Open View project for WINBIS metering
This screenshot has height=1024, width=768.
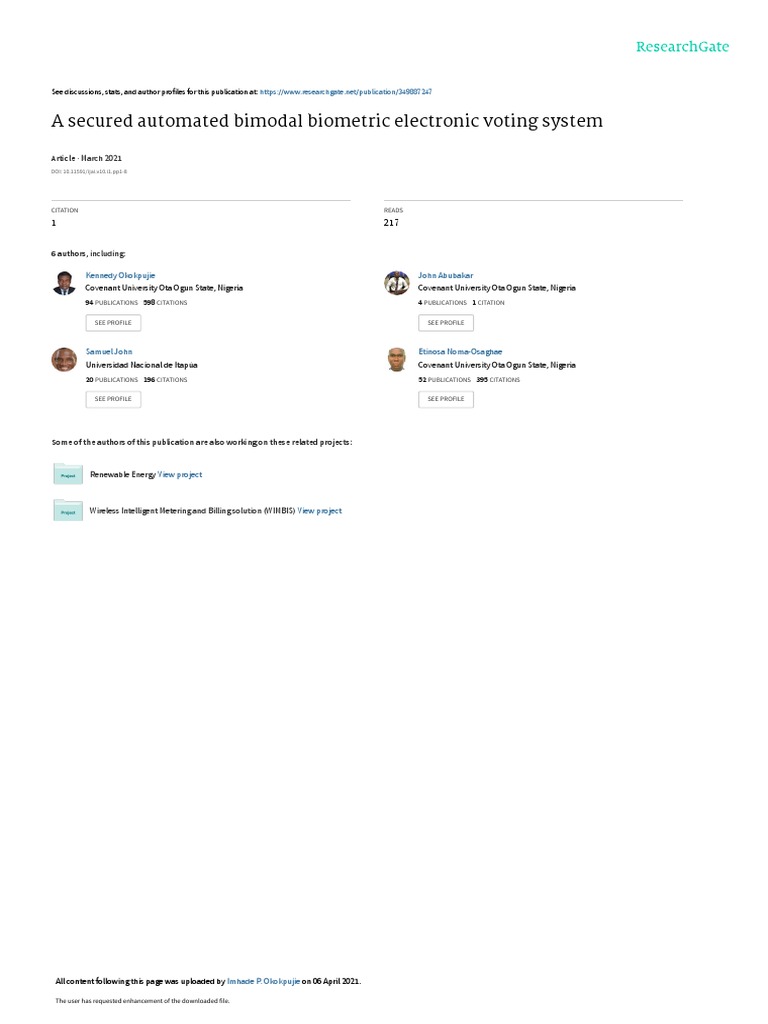click(x=319, y=511)
